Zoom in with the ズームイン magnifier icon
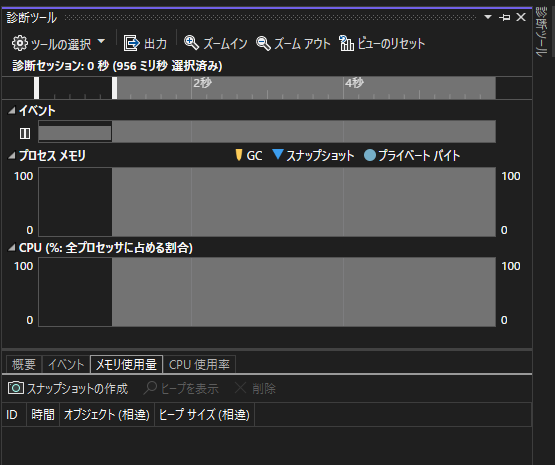The width and height of the screenshot is (555, 465). coord(191,43)
